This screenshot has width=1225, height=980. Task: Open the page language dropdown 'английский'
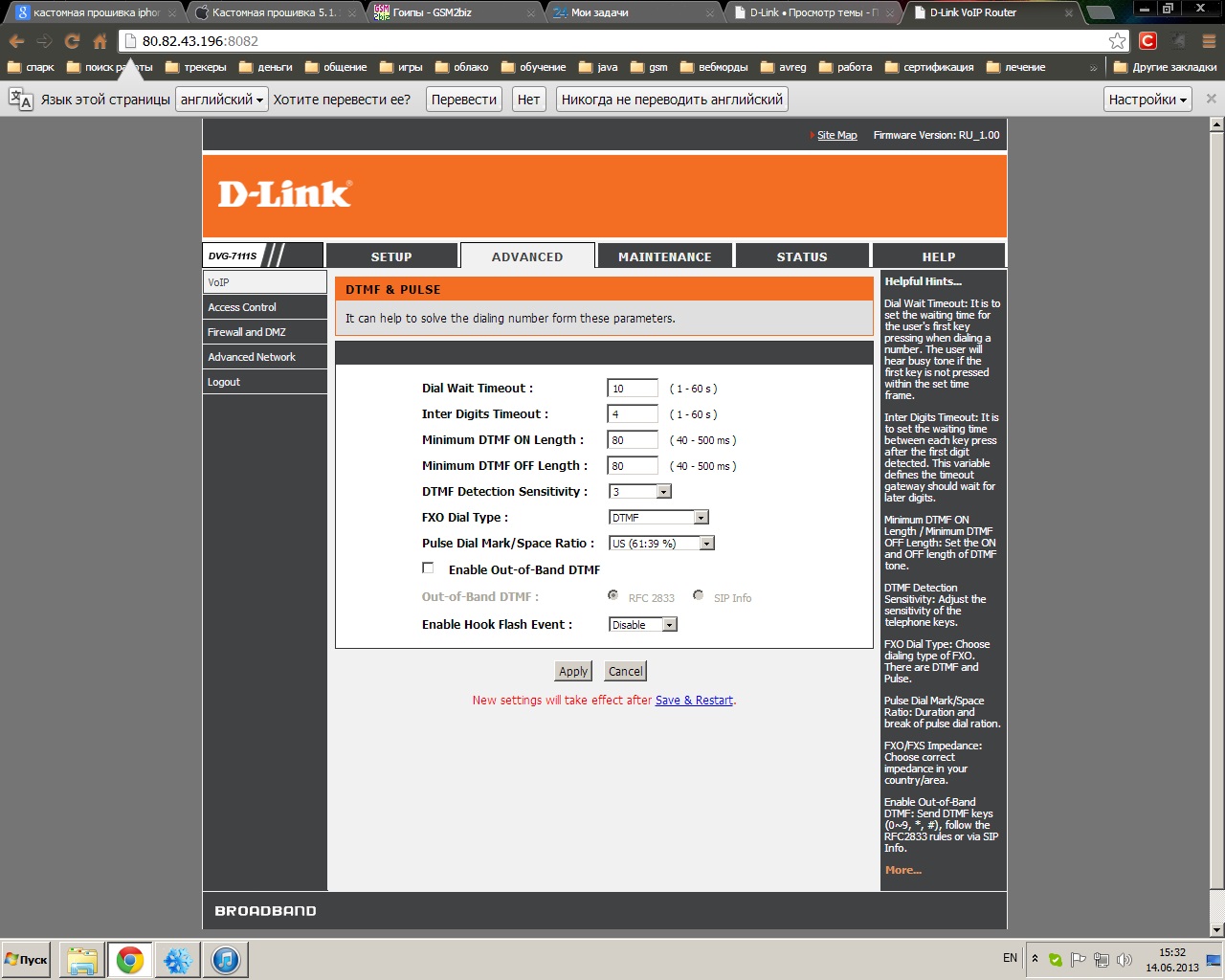pyautogui.click(x=222, y=100)
